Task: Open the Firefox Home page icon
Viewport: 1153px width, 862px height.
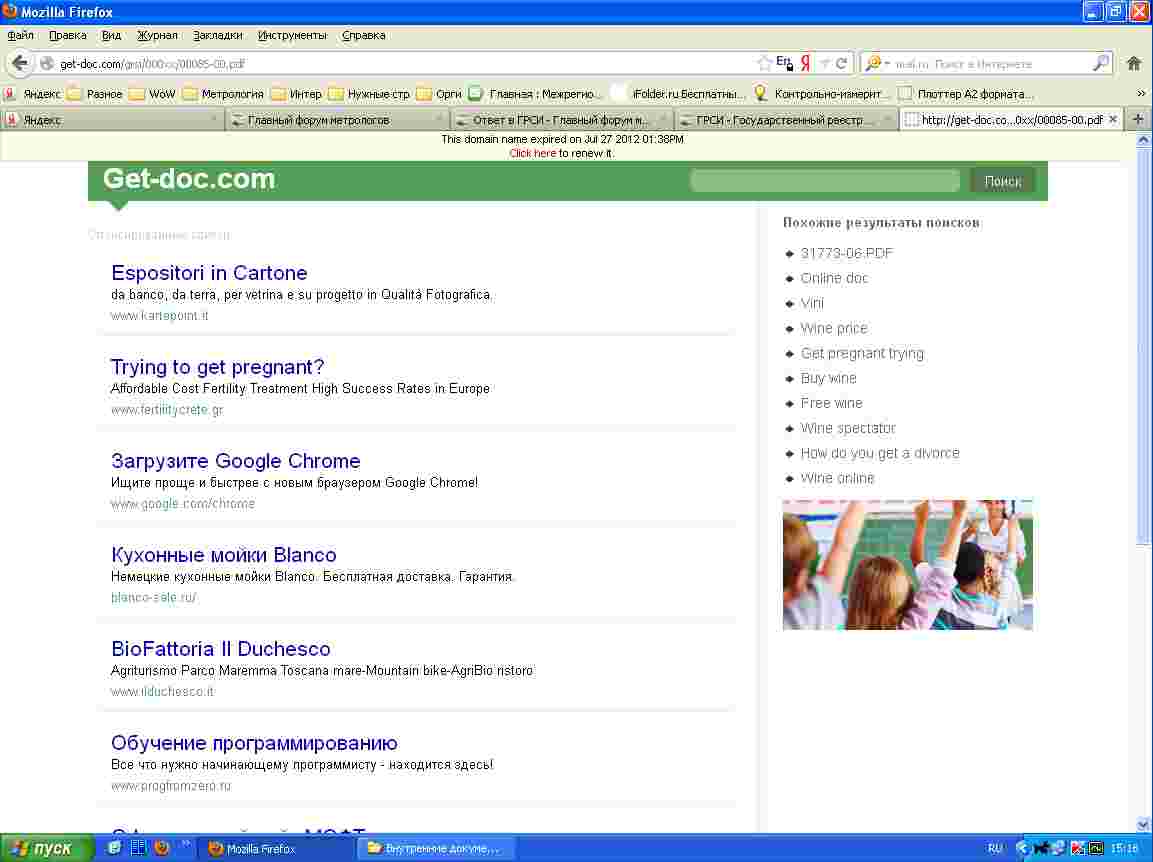Action: point(1133,63)
